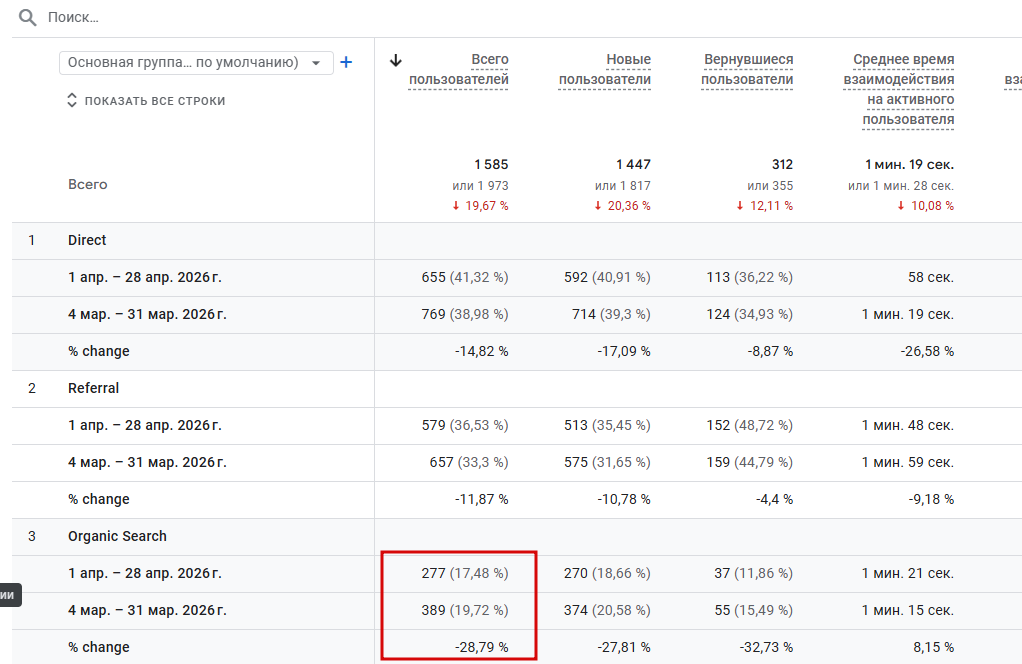Viewport: 1022px width, 664px height.
Task: Click the dropdown caret in the dimension selector
Action: 317,63
